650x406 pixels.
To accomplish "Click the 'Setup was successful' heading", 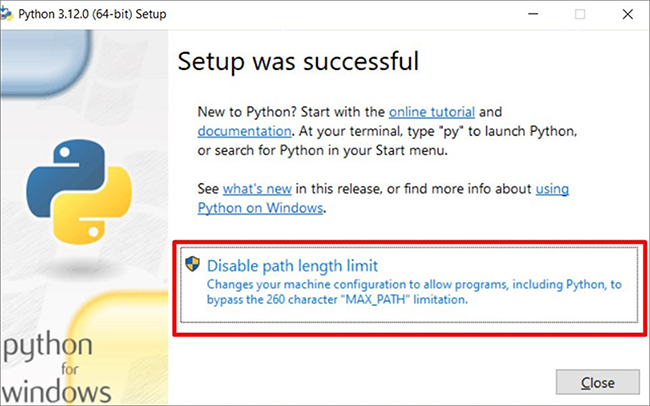I will click(298, 61).
